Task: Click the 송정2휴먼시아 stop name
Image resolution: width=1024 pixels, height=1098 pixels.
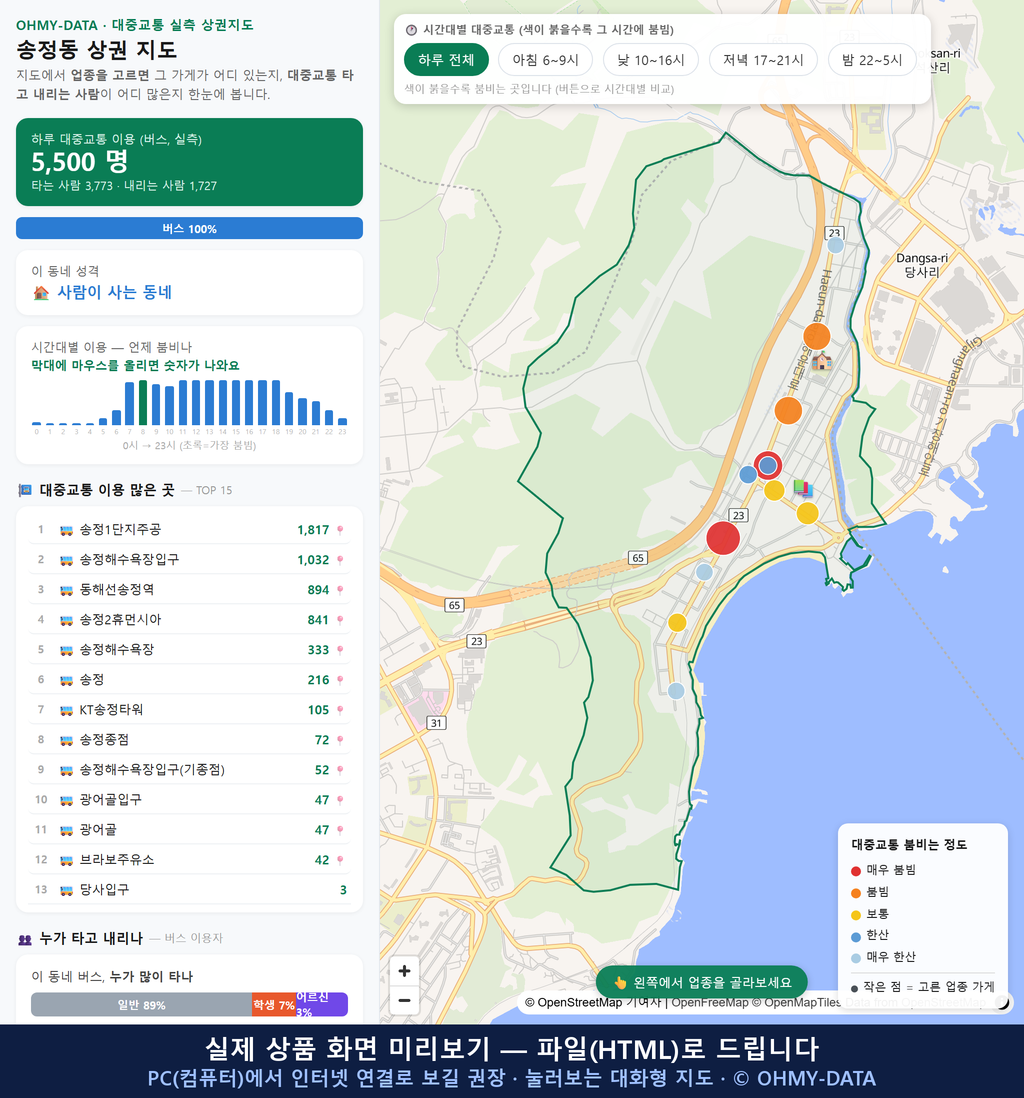Action: pyautogui.click(x=120, y=620)
